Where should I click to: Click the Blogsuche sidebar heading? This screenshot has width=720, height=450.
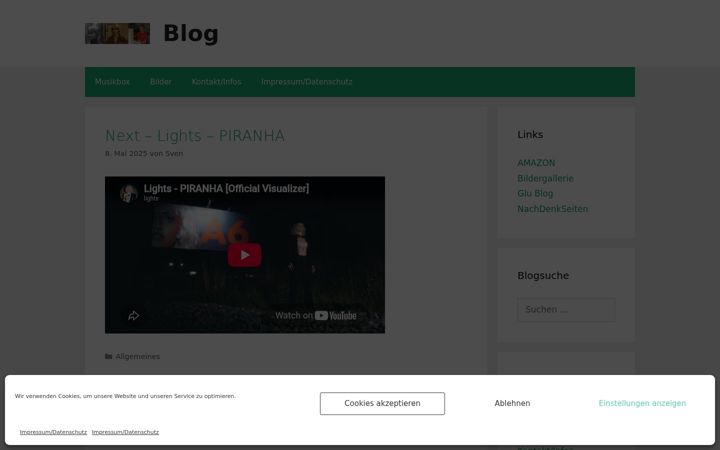[x=543, y=276]
